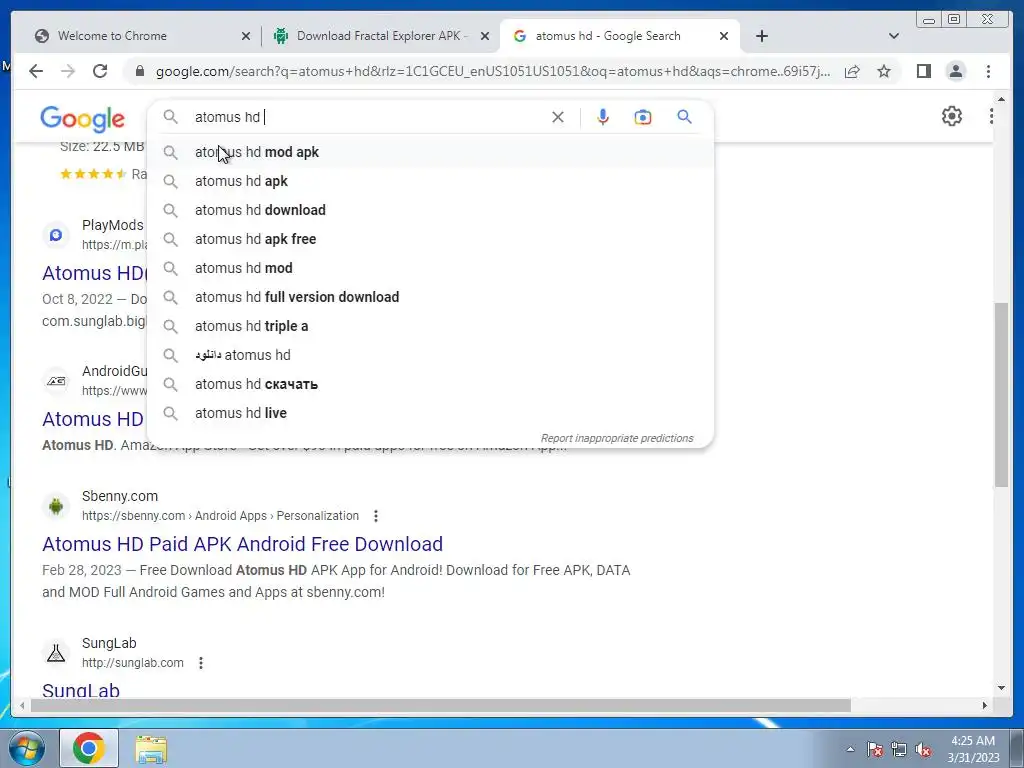Viewport: 1024px width, 768px height.
Task: Open Atomus HD Paid APK Android Free Download
Action: (242, 544)
